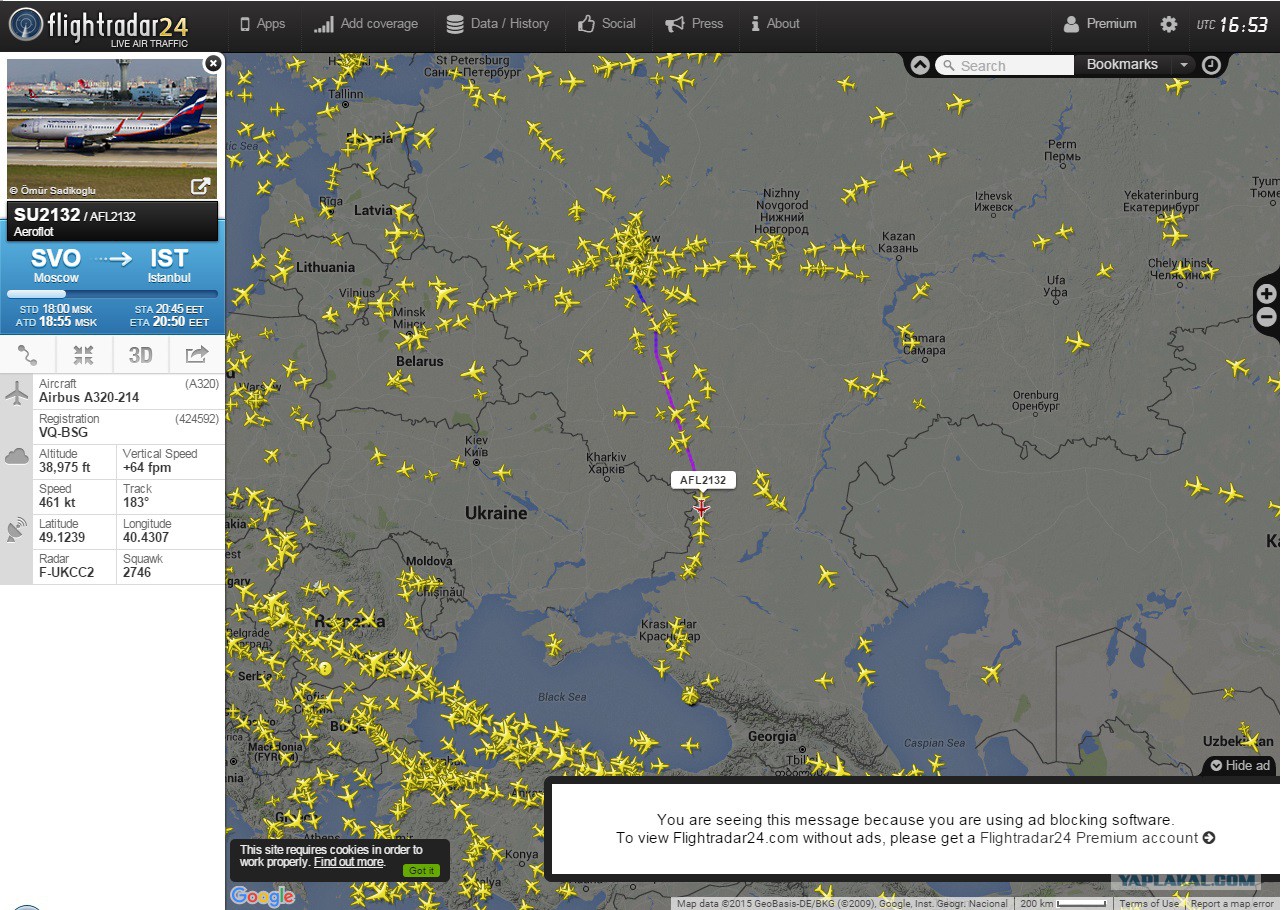Zoom in on the map
Image resolution: width=1281 pixels, height=910 pixels.
1267,294
